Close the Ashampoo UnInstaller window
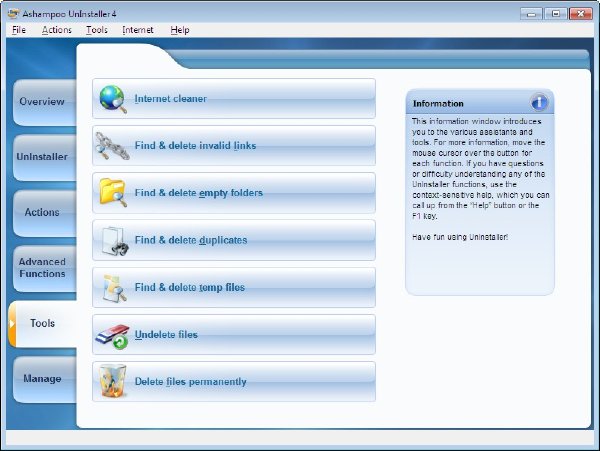This screenshot has width=600, height=451. (x=580, y=14)
